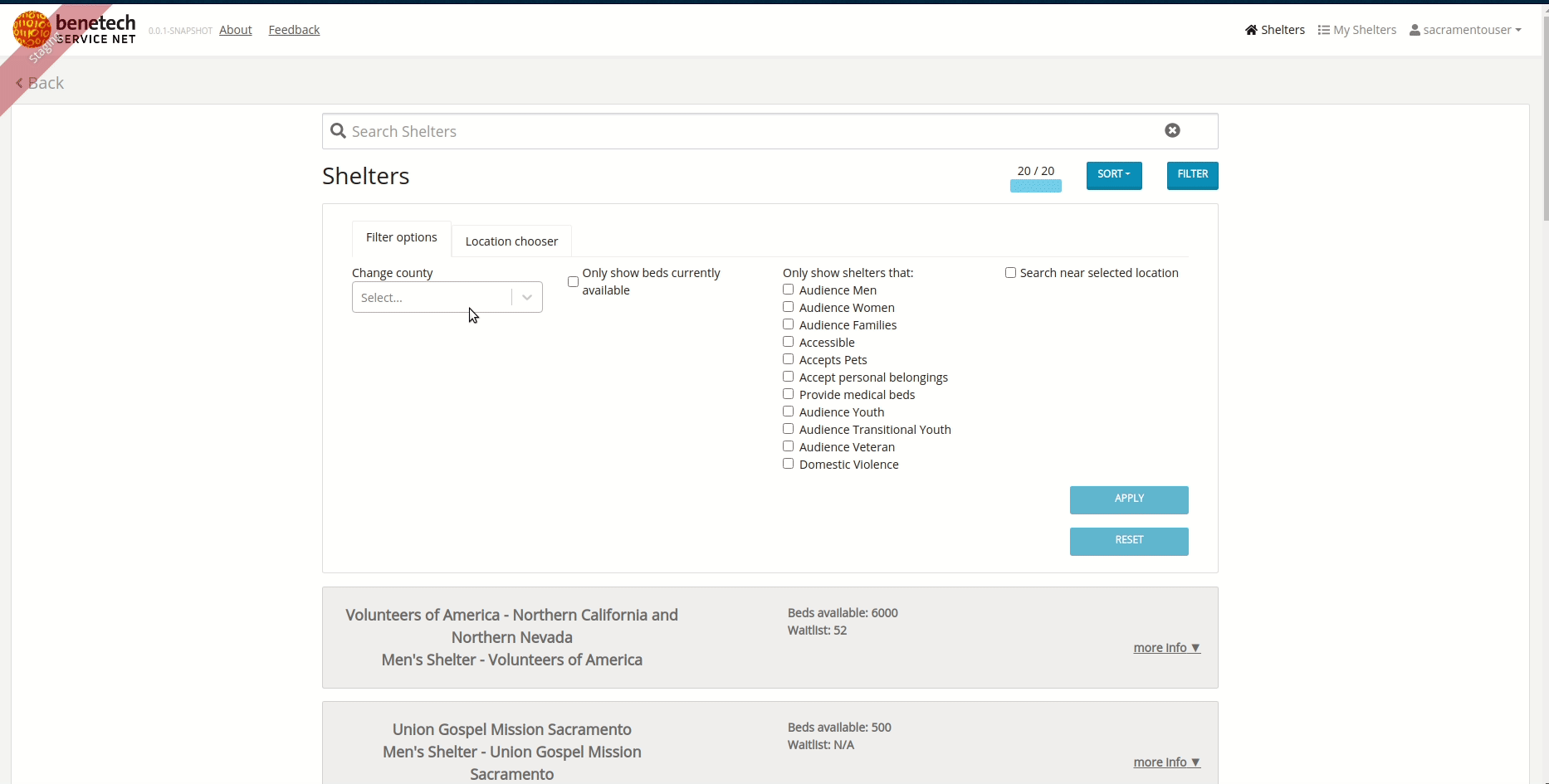
Task: Open the Change county select chevron
Action: pyautogui.click(x=526, y=297)
